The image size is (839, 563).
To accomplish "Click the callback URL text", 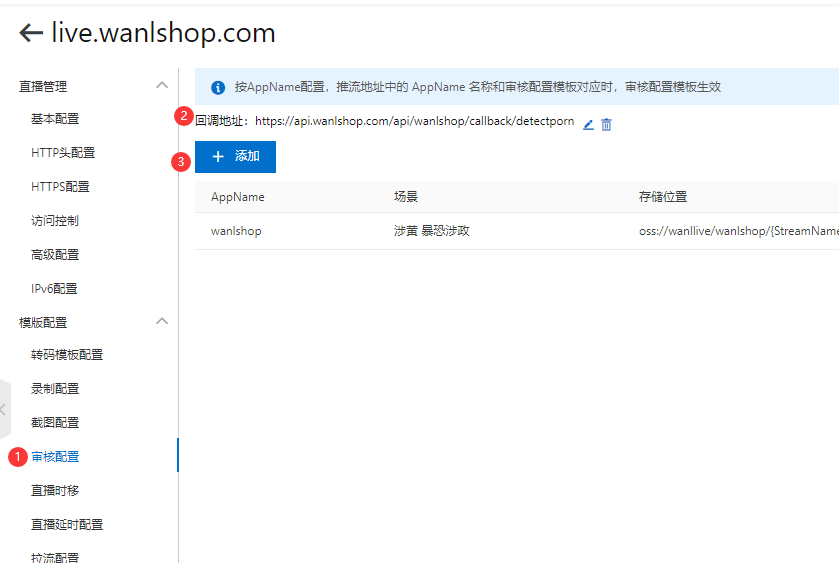I will tap(415, 121).
